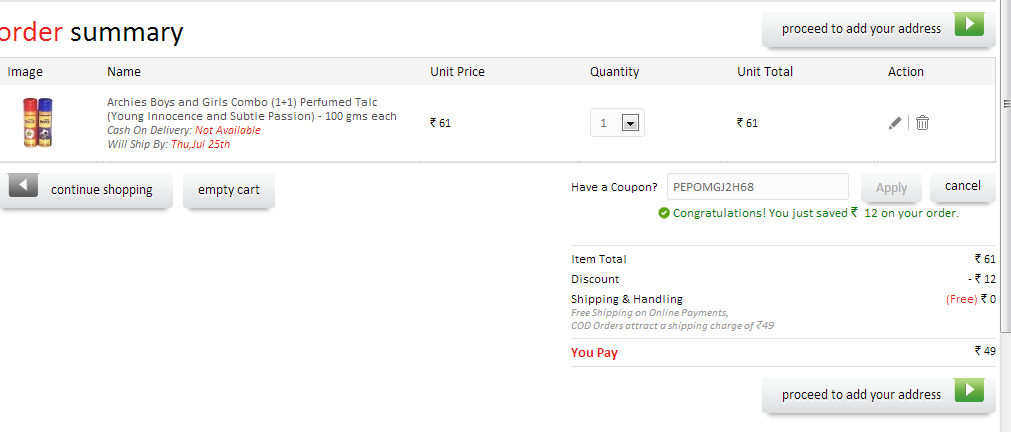Click the Apply coupon button
1011x432 pixels.
(x=892, y=188)
